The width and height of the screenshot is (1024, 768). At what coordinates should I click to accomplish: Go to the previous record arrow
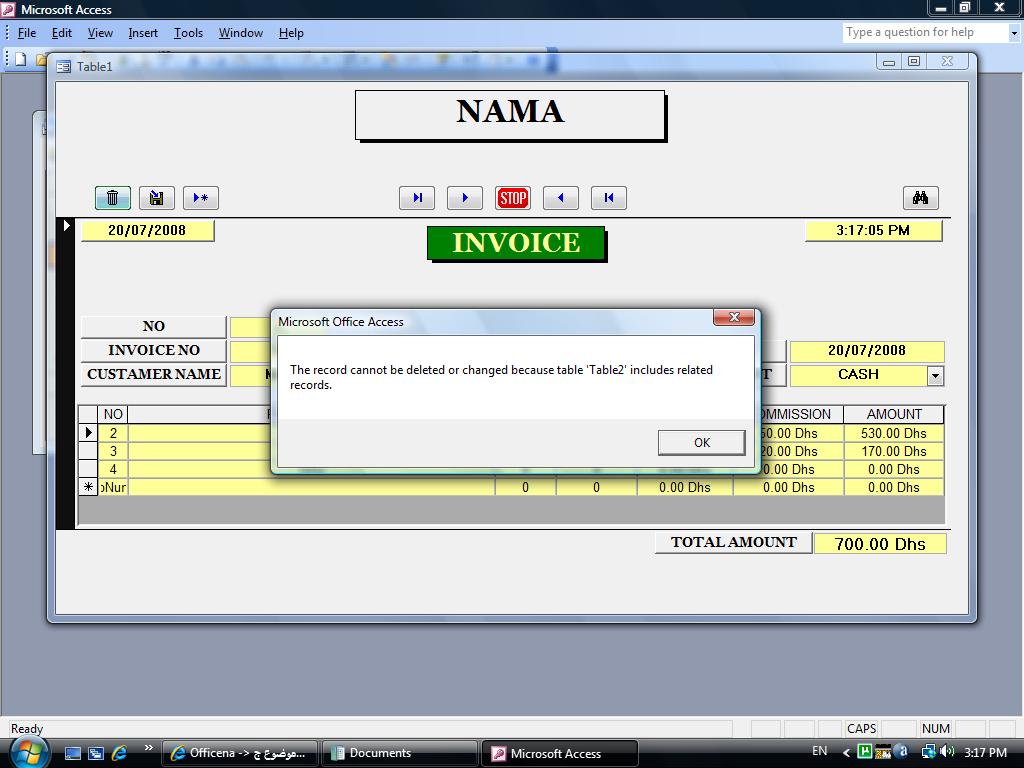(x=560, y=198)
